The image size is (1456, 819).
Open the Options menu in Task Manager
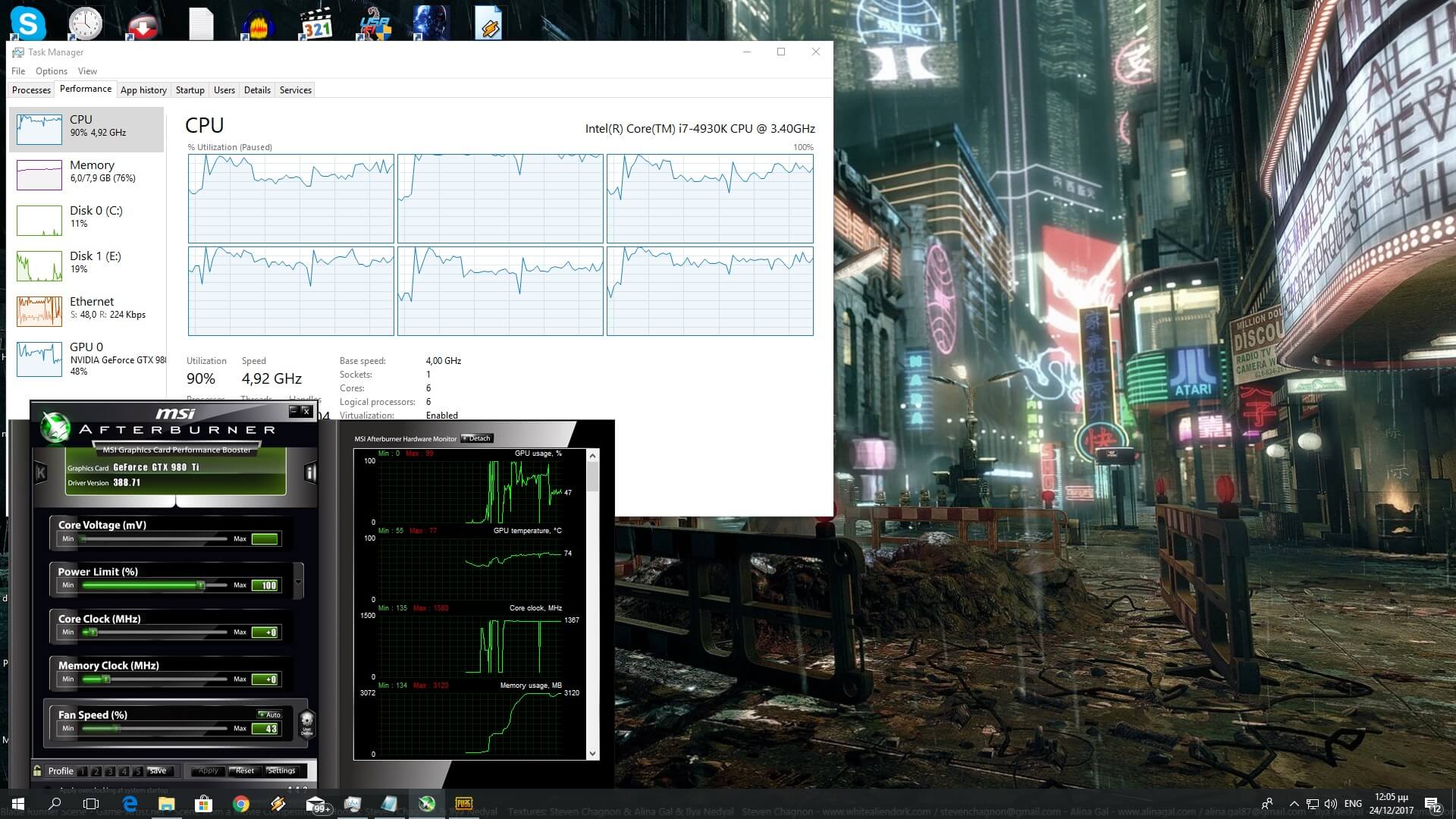[x=51, y=71]
